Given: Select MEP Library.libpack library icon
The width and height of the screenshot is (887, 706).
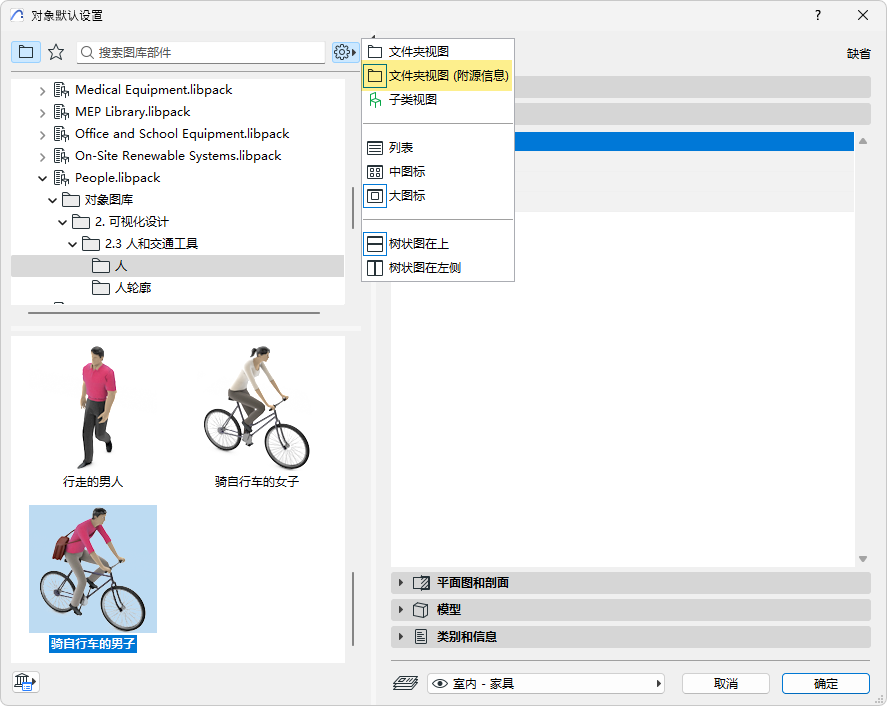Looking at the screenshot, I should click(61, 112).
